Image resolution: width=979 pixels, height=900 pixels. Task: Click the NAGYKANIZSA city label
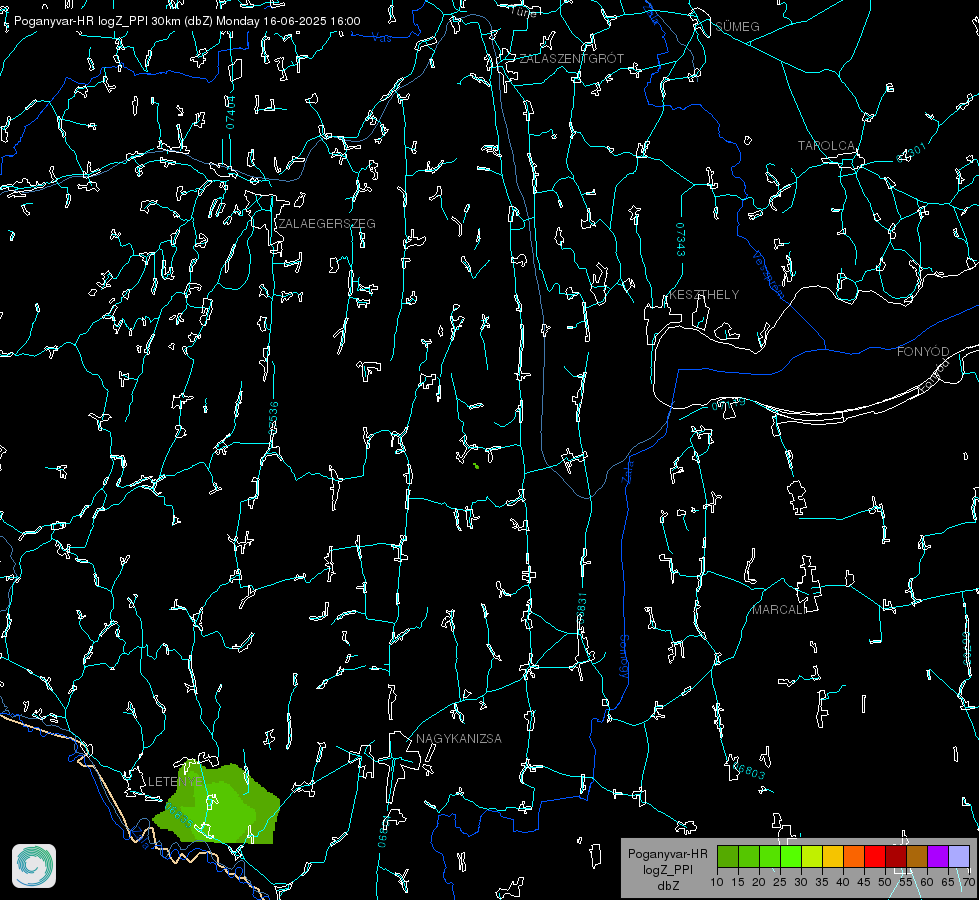tap(459, 738)
